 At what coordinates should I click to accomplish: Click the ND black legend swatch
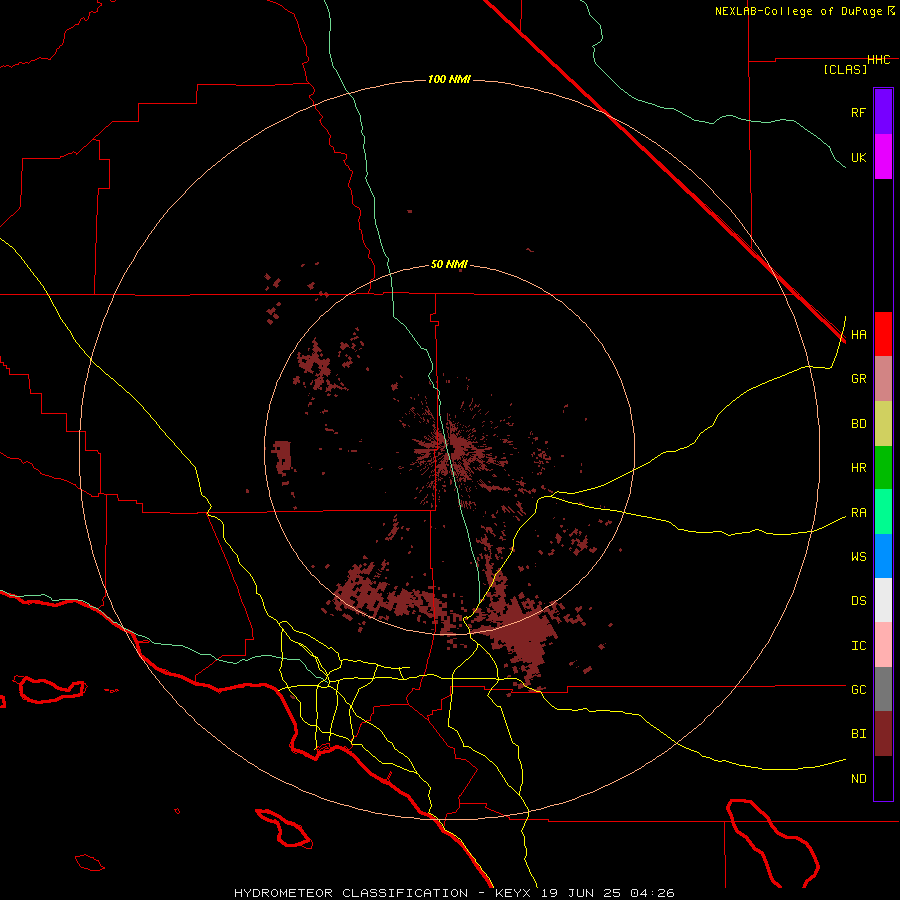(883, 778)
